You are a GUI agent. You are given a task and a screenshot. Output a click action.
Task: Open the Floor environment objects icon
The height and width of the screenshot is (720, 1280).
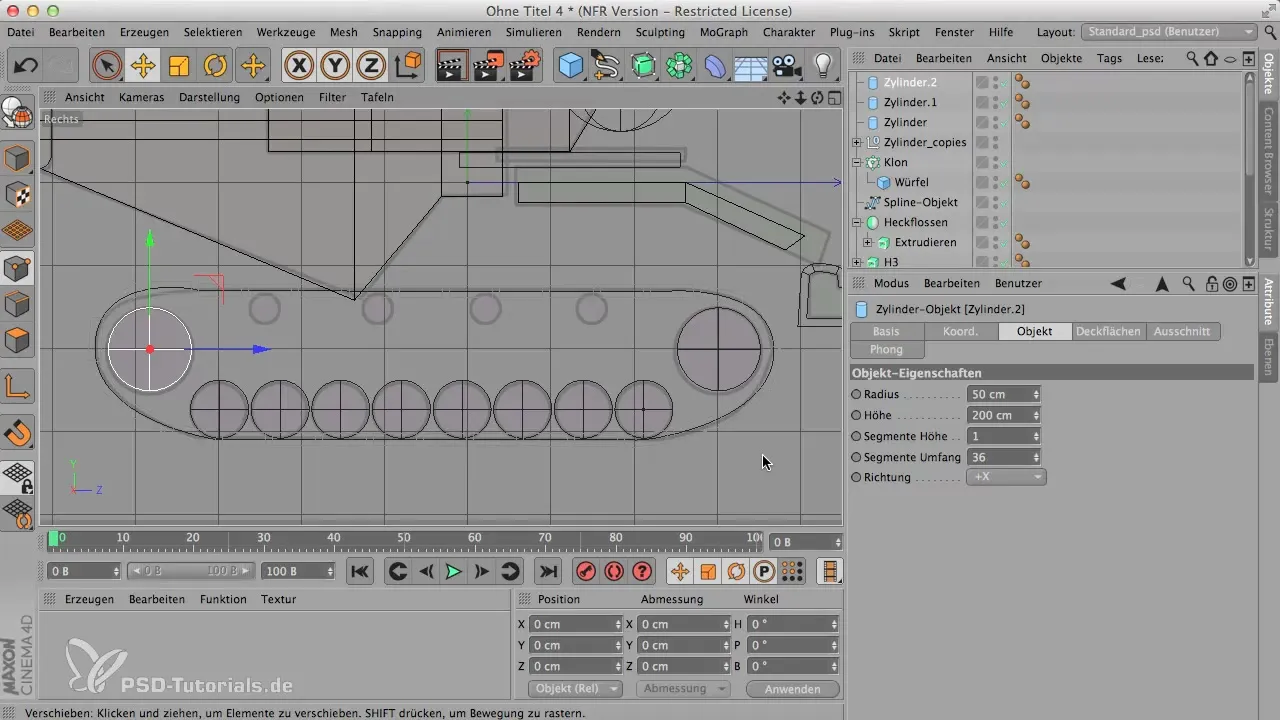point(751,66)
